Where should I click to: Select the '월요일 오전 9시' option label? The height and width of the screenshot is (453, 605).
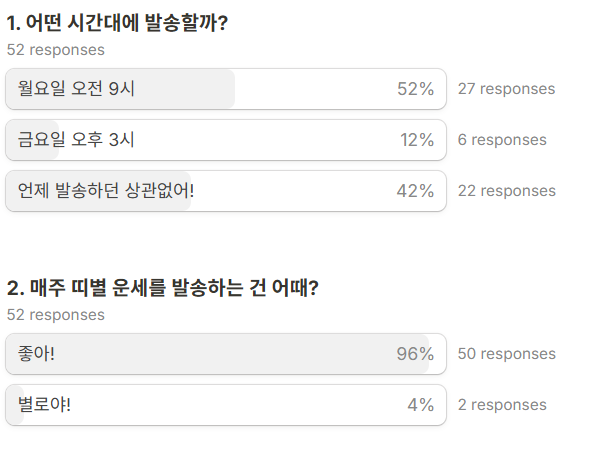pyautogui.click(x=76, y=89)
